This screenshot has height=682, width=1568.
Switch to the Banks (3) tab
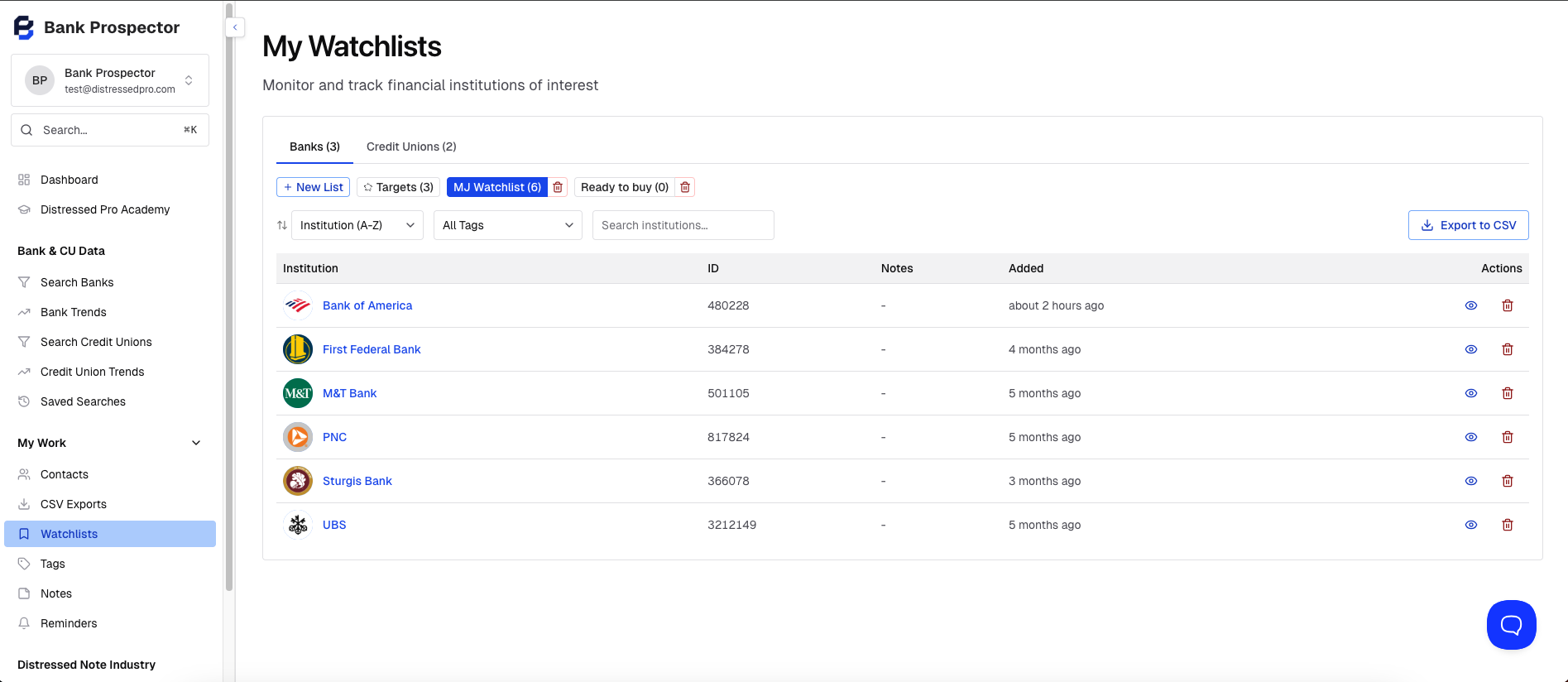(x=314, y=146)
